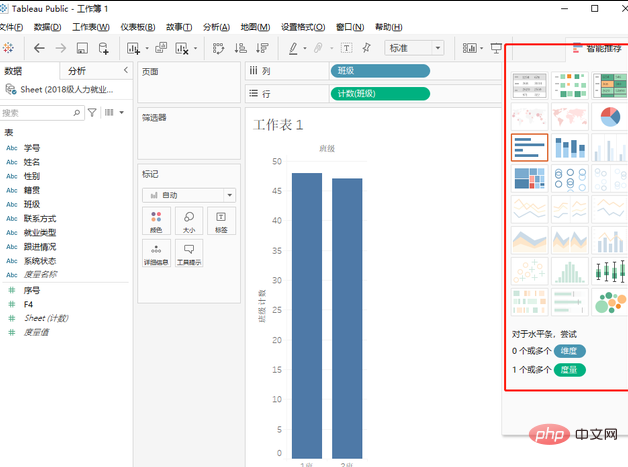Open the 仪表板(B) menu

(138, 27)
